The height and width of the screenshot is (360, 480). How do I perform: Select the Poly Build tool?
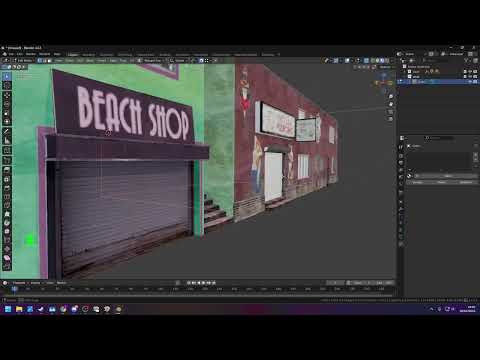click(x=7, y=214)
